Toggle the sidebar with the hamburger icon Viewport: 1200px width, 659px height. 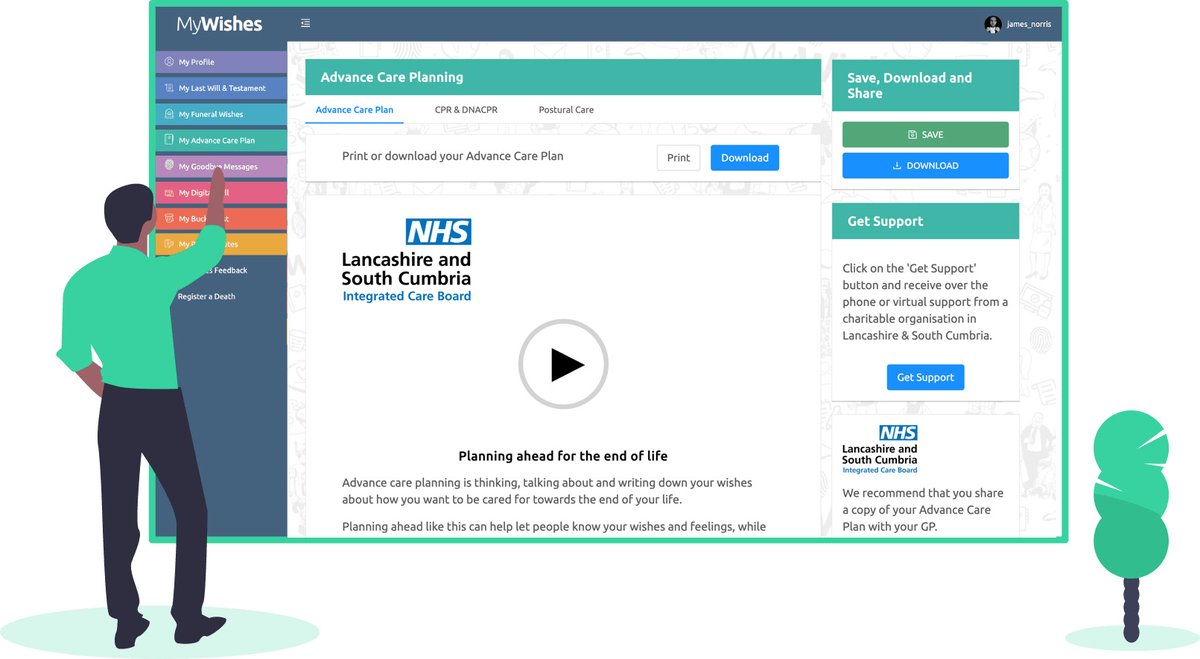click(x=305, y=24)
